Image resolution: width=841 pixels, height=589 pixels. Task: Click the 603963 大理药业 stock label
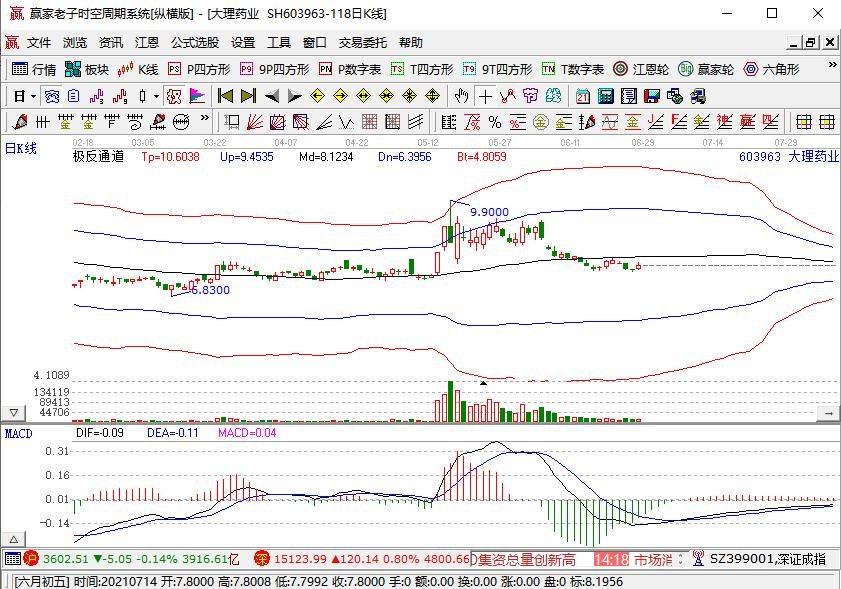click(x=788, y=157)
